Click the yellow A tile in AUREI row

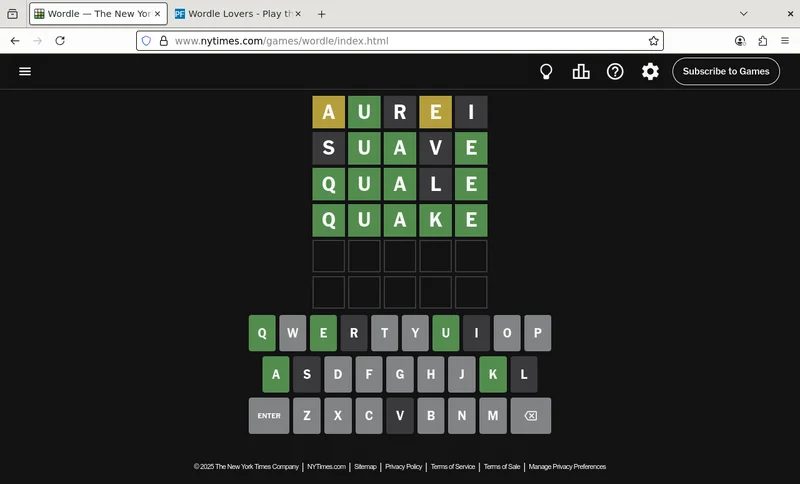[329, 112]
